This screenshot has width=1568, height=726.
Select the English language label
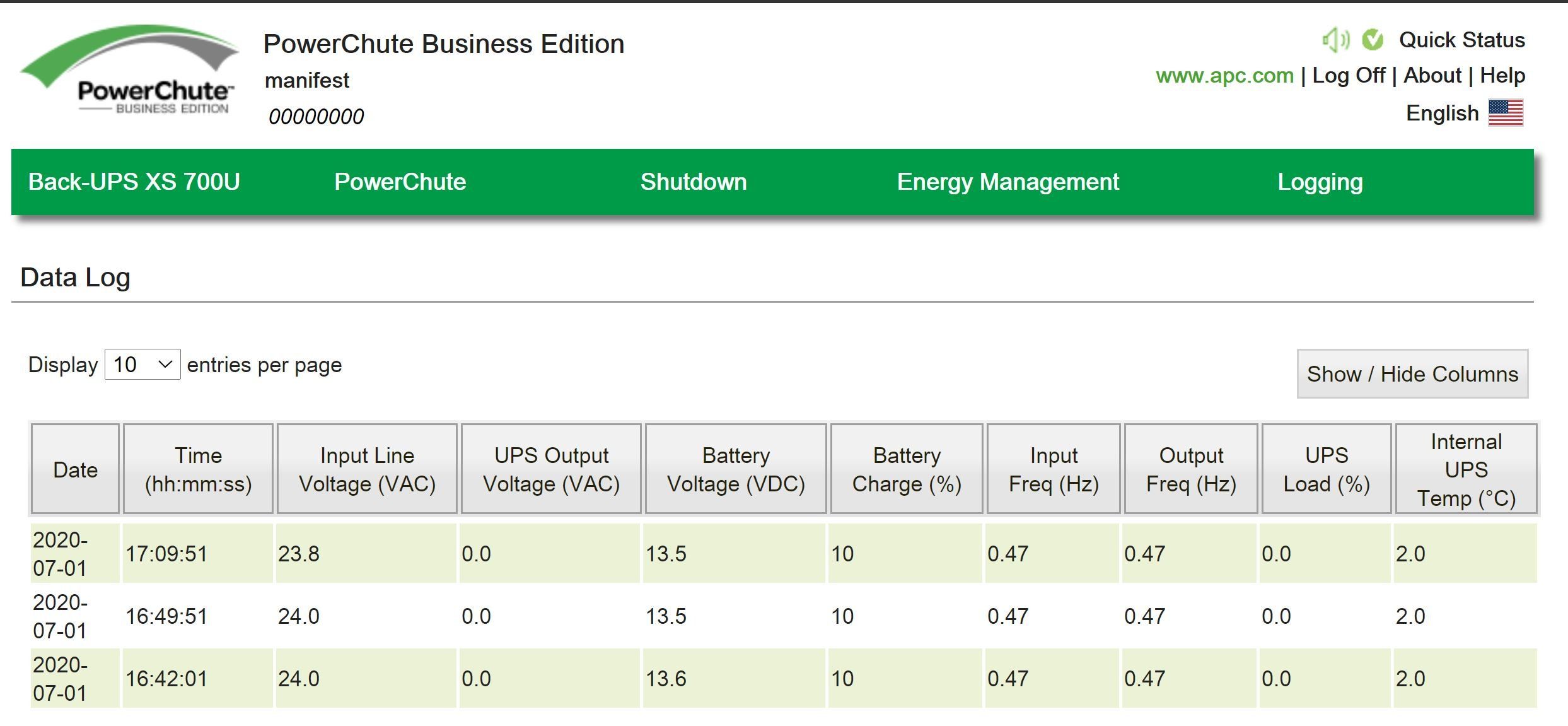[x=1443, y=113]
